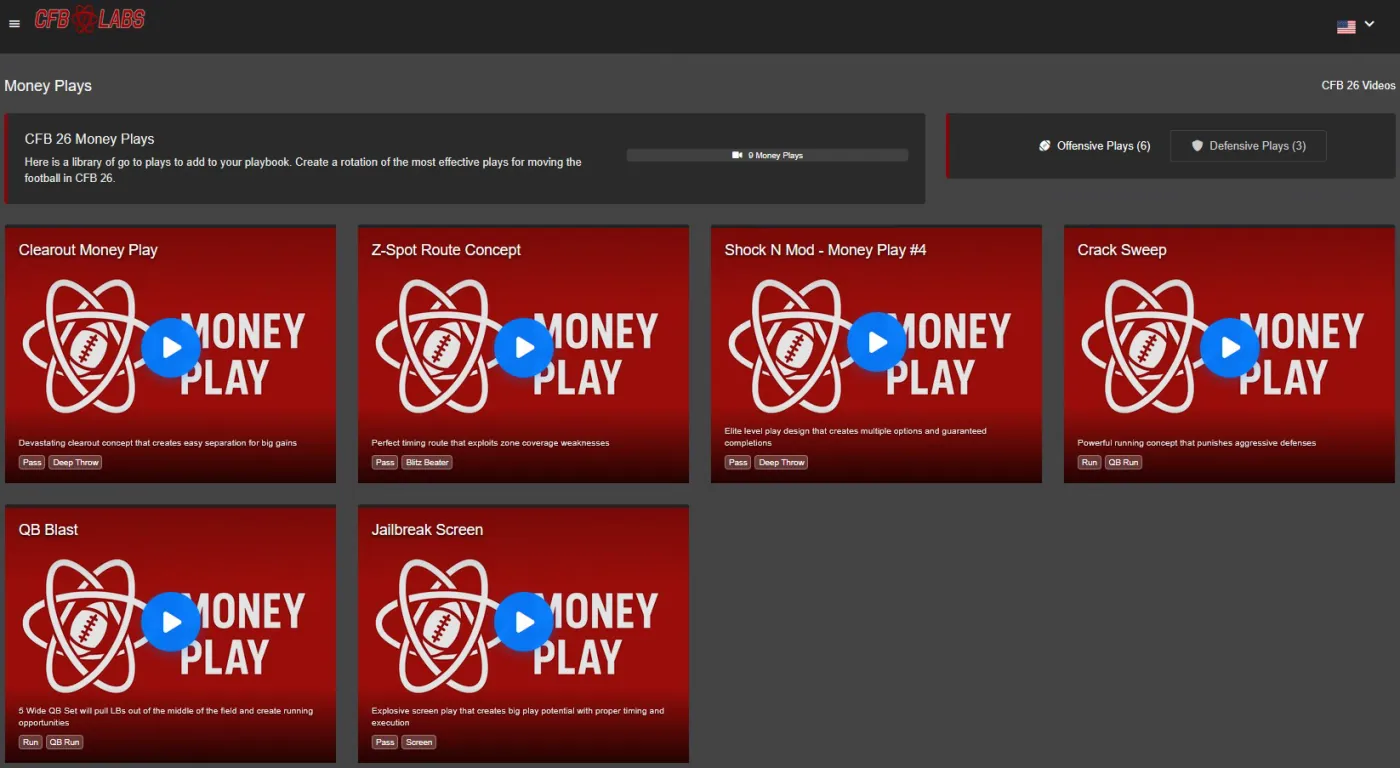Select the Screen tag on Jailbreak Screen

pos(419,742)
